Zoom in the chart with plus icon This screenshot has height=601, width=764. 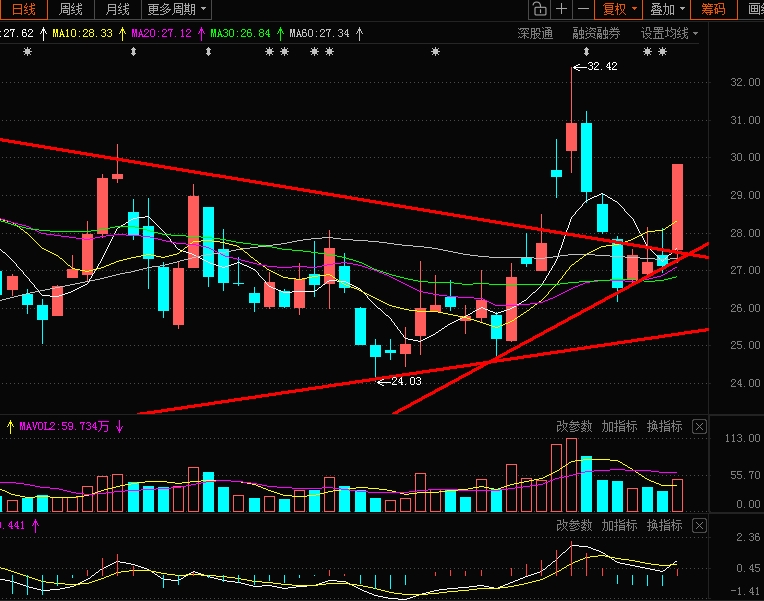(x=561, y=9)
